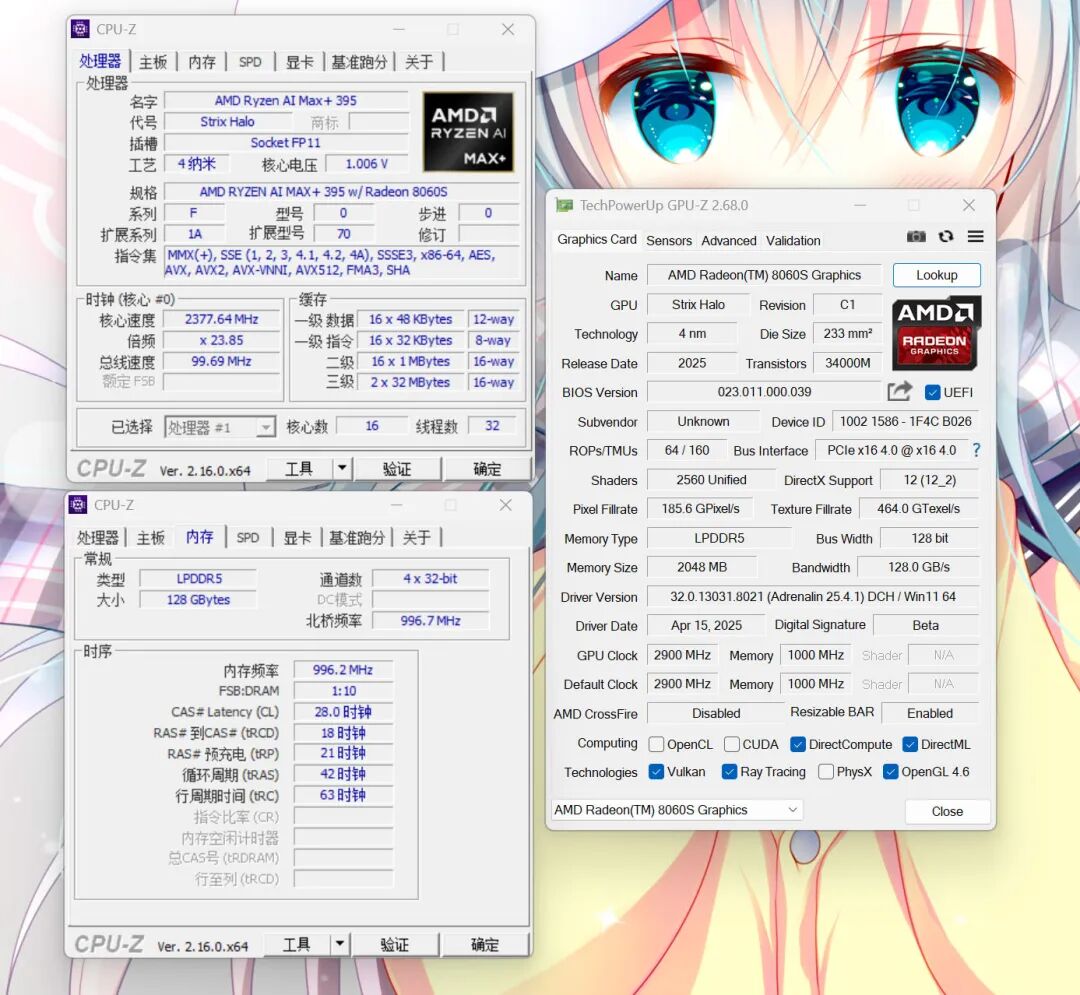Open 基准跑分 tab in memory window

click(x=357, y=538)
